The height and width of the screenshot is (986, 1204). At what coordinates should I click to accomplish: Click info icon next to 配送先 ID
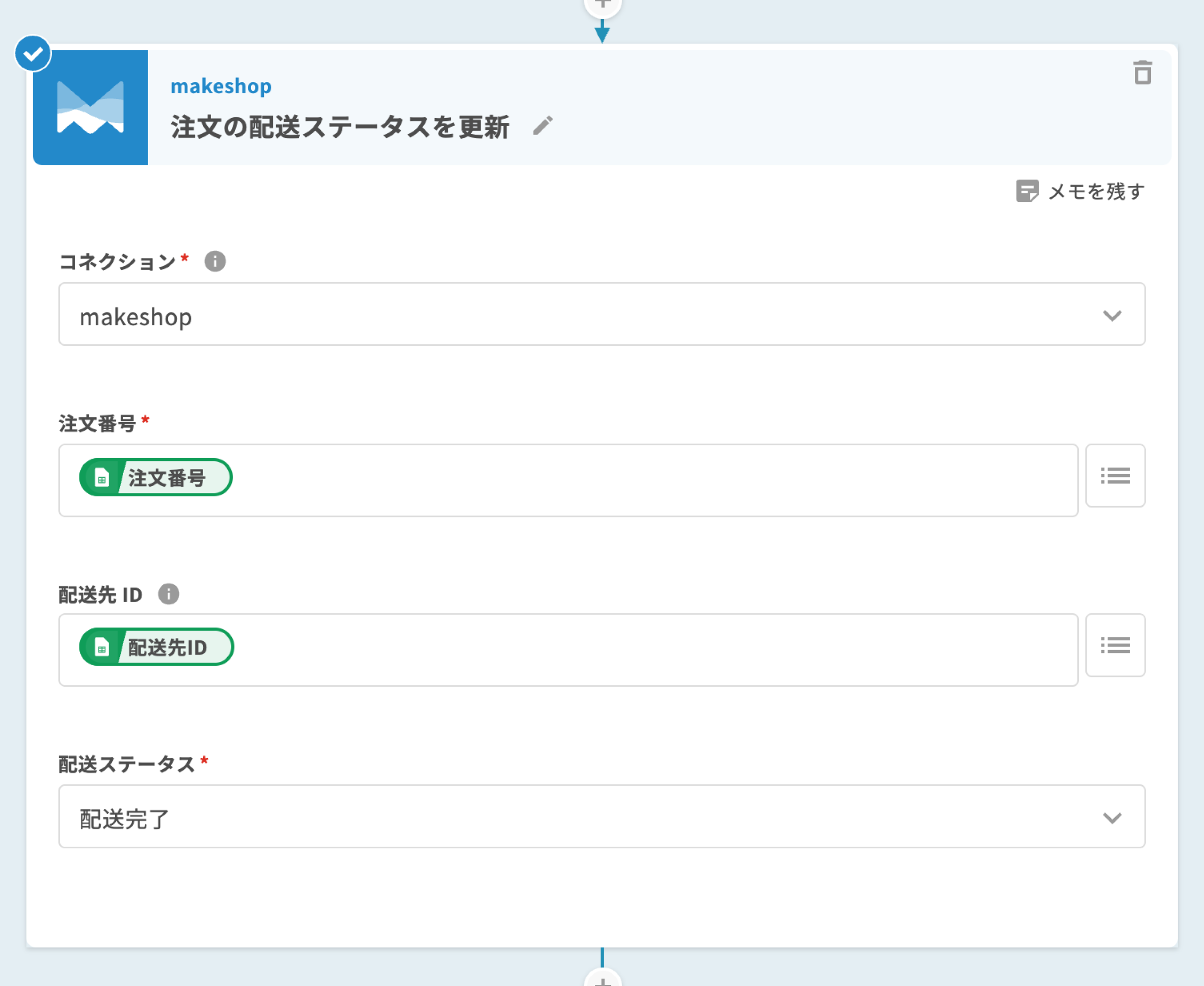click(x=168, y=594)
